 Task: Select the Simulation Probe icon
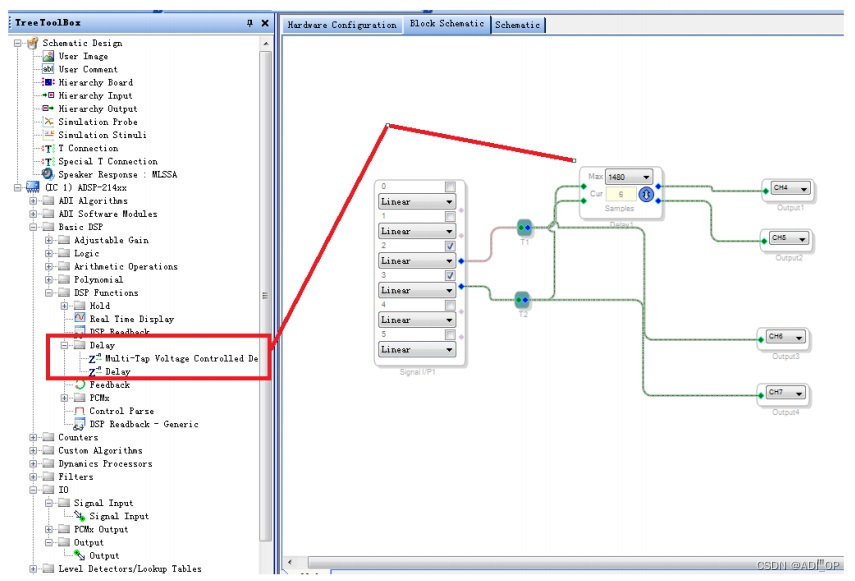click(x=49, y=122)
